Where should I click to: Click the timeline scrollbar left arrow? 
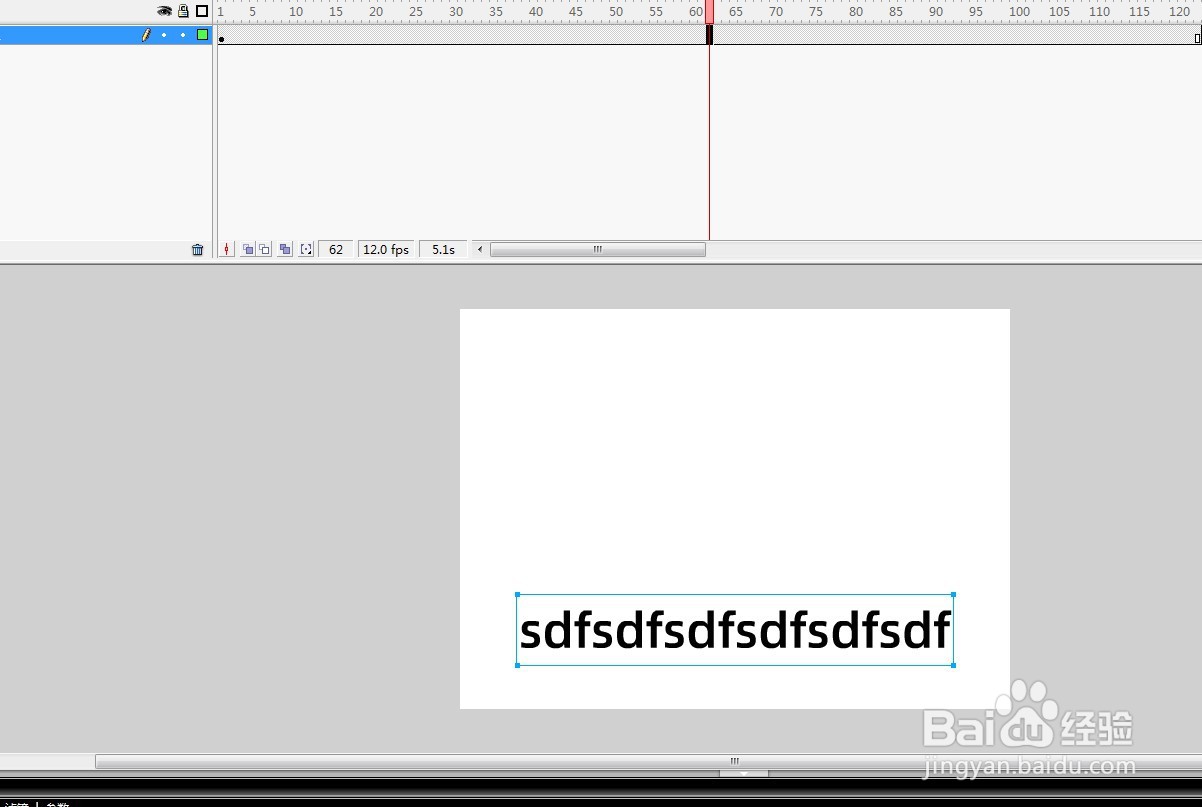click(x=480, y=249)
